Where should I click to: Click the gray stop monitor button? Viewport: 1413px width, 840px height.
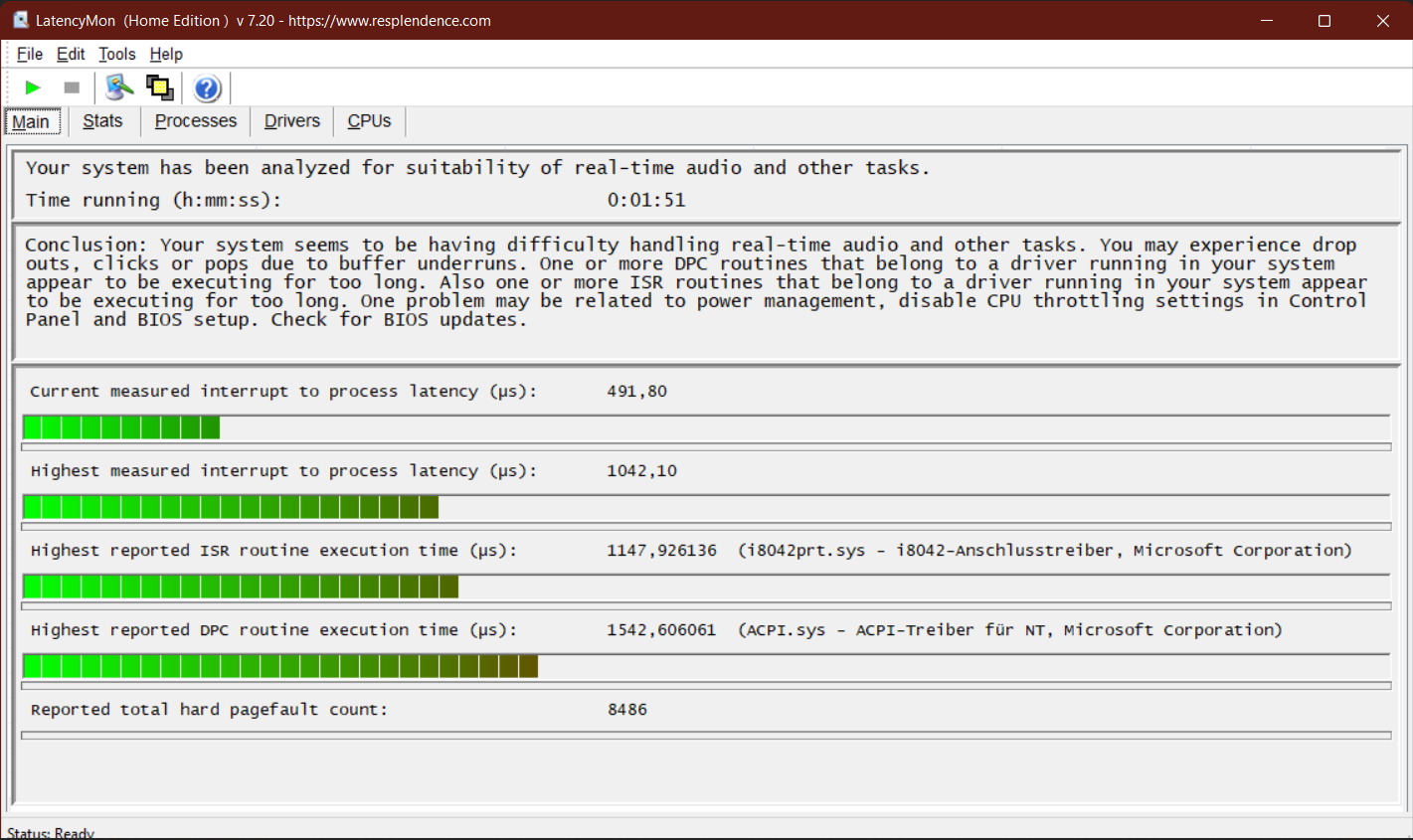pos(72,88)
